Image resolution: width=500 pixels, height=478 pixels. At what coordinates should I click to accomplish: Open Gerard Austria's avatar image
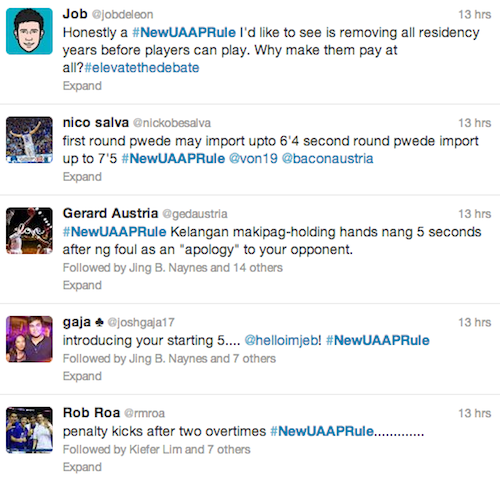[29, 231]
